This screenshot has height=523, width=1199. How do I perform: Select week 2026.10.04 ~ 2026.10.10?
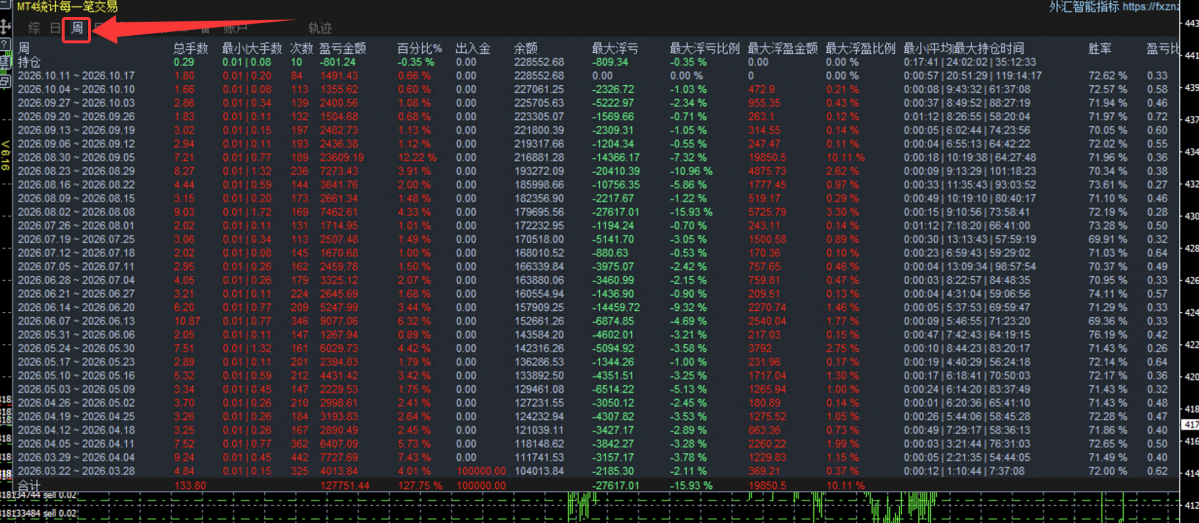pos(76,89)
